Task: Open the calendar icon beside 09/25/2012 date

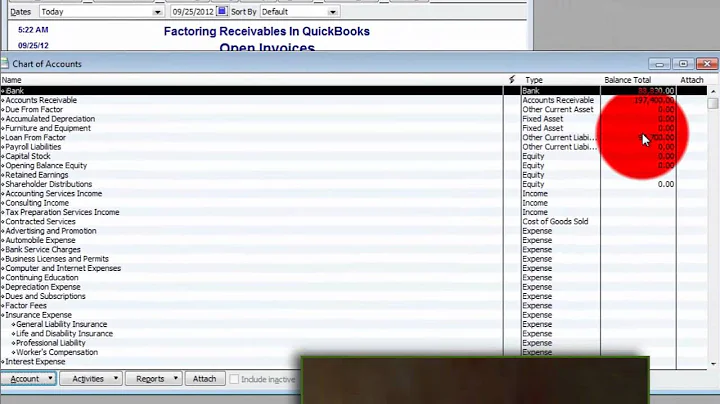Action: pos(222,11)
